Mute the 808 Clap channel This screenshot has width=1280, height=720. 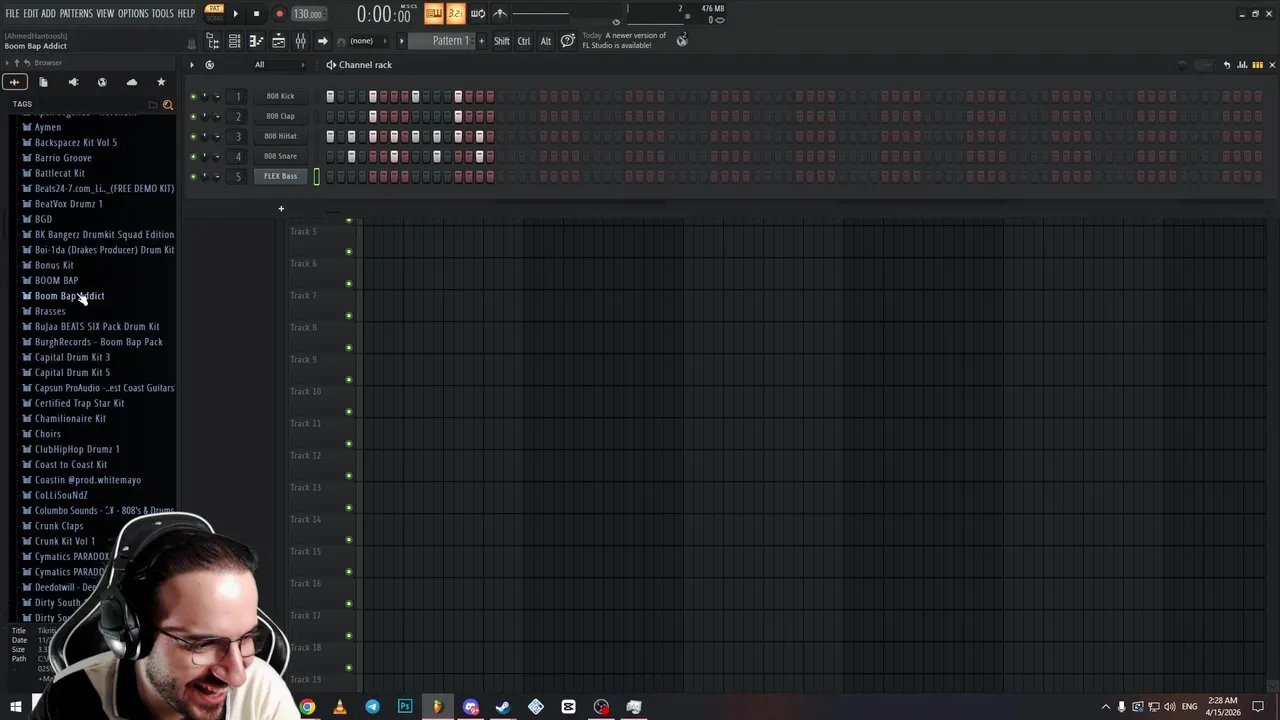[193, 116]
